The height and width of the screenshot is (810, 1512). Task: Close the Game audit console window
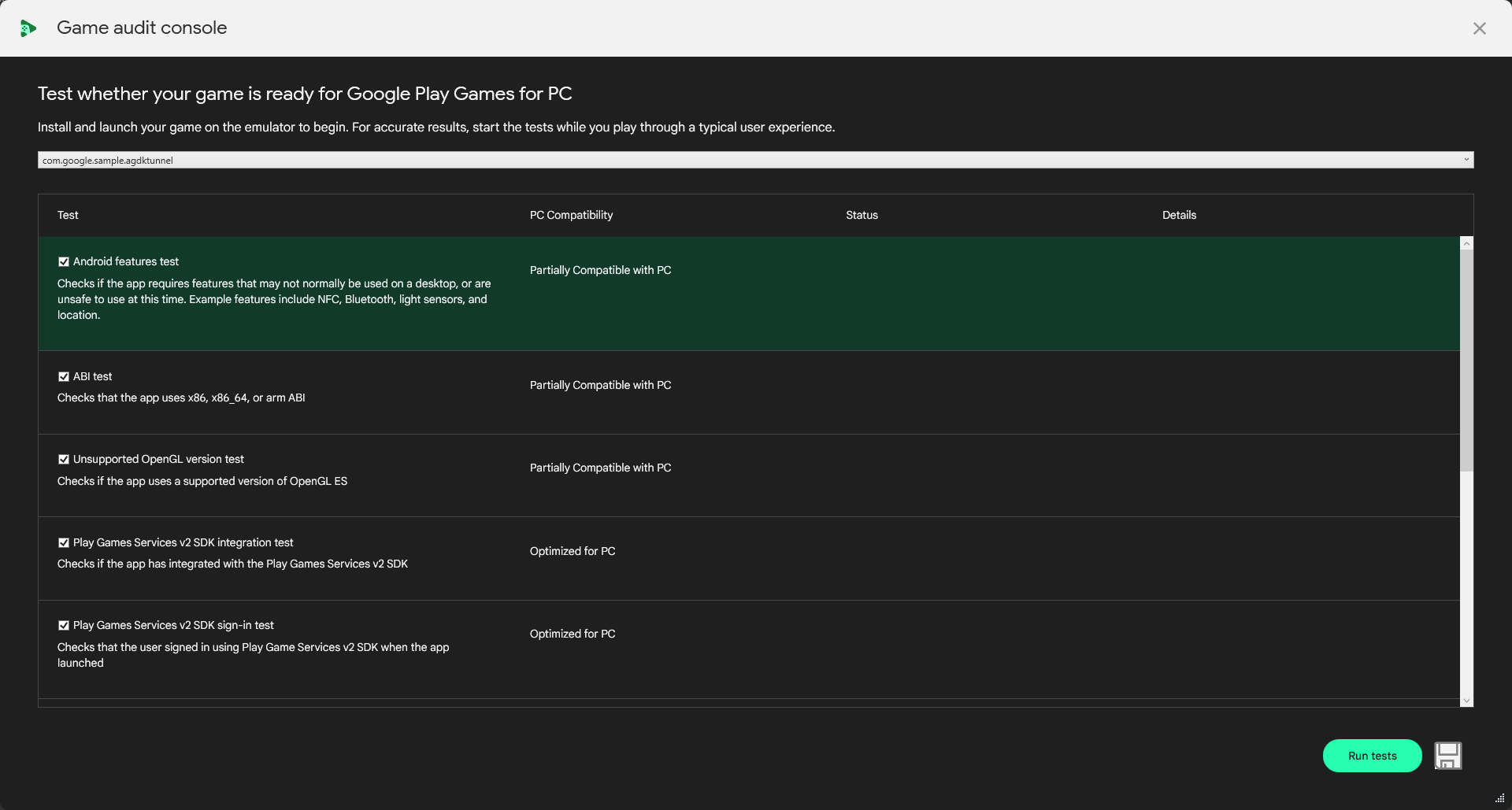click(x=1480, y=28)
